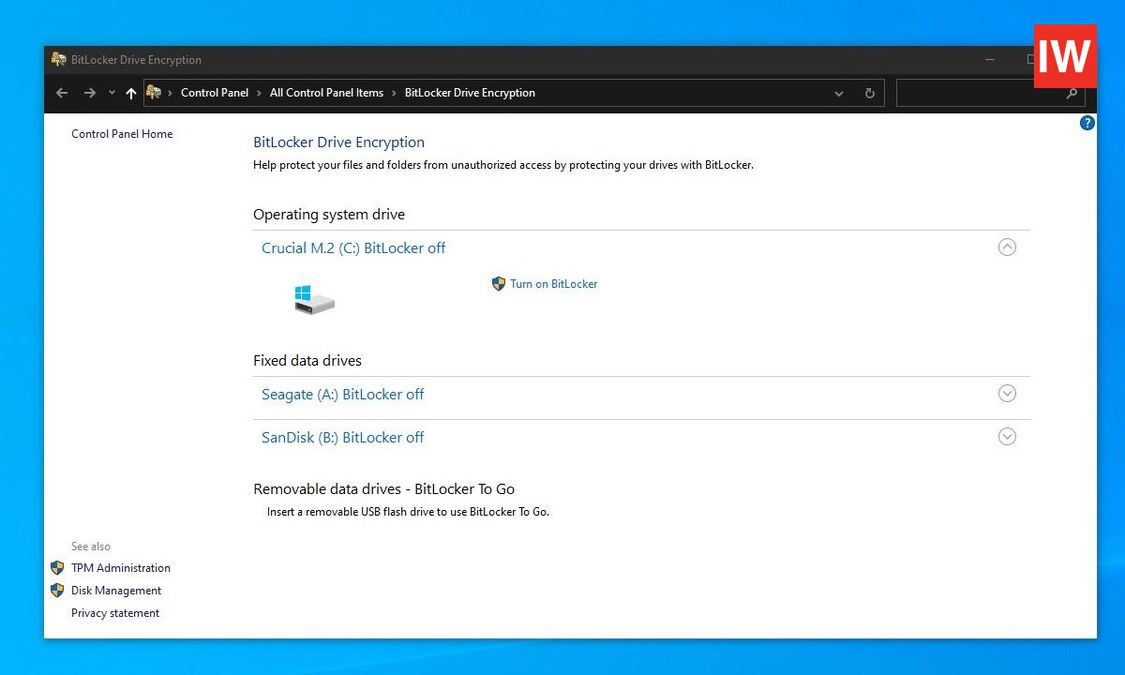Image resolution: width=1125 pixels, height=675 pixels.
Task: Expand the SanDisk (B:) drive section
Action: click(x=1007, y=436)
